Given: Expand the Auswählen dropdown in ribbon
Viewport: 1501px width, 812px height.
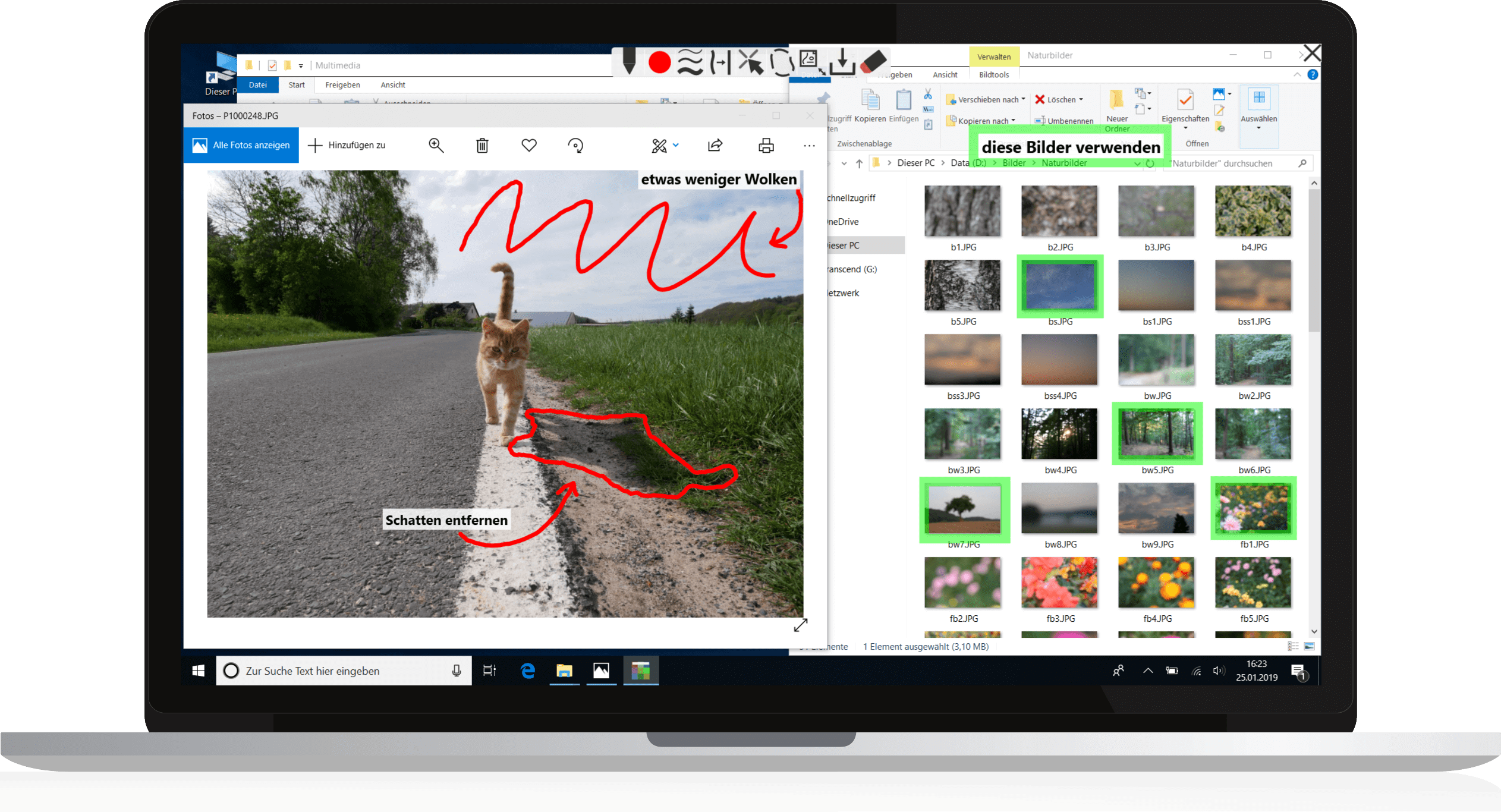Looking at the screenshot, I should (1258, 127).
